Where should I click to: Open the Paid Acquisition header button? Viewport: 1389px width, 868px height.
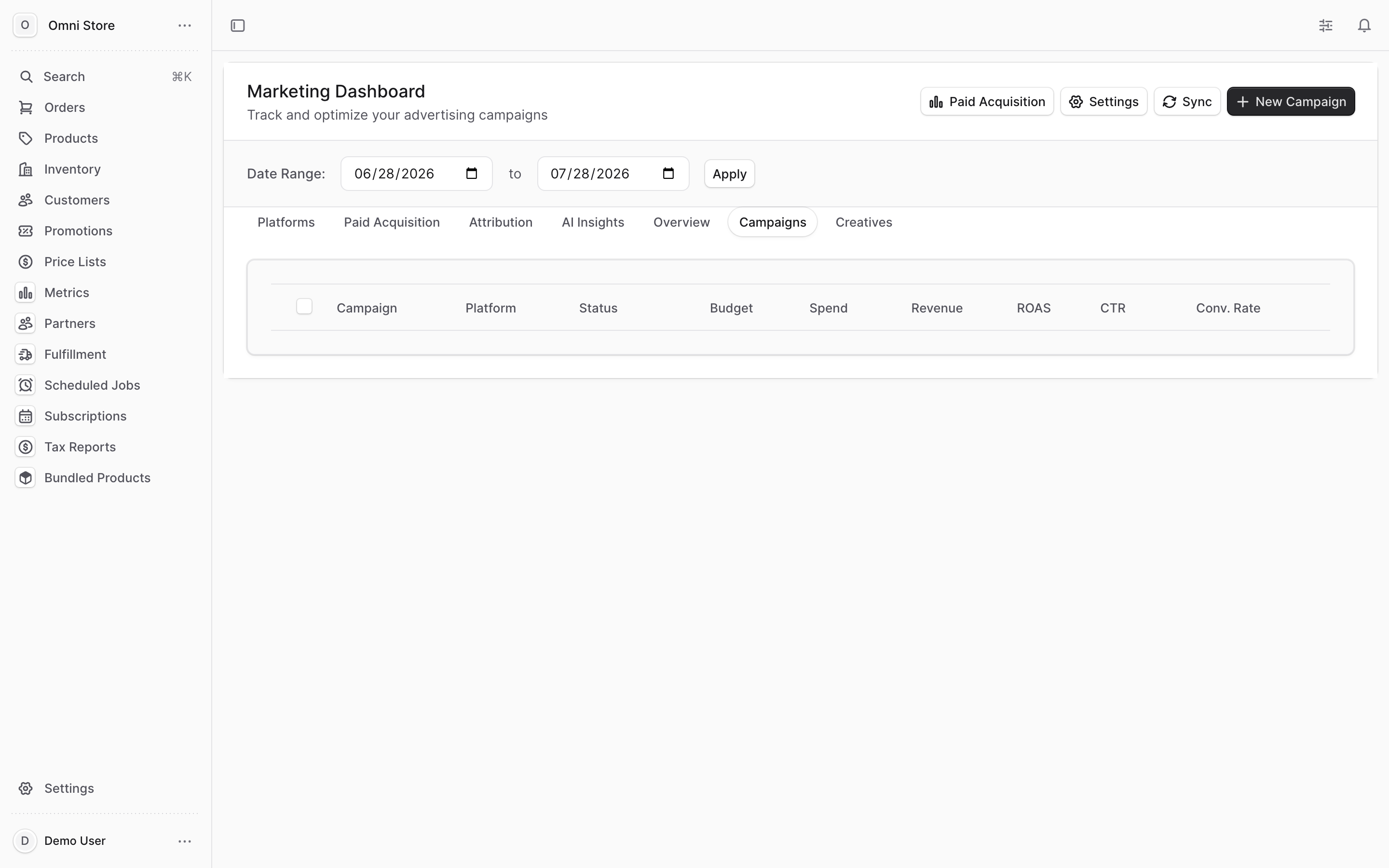coord(987,102)
